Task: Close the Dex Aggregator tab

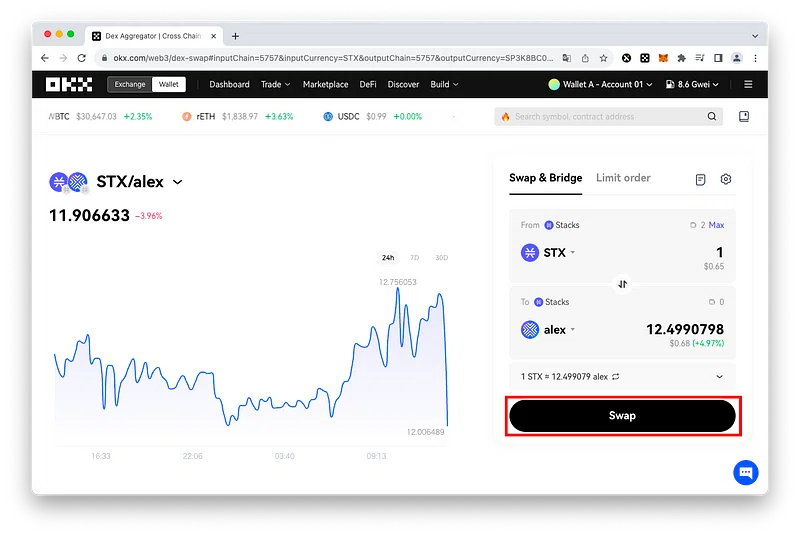Action: coord(214,36)
